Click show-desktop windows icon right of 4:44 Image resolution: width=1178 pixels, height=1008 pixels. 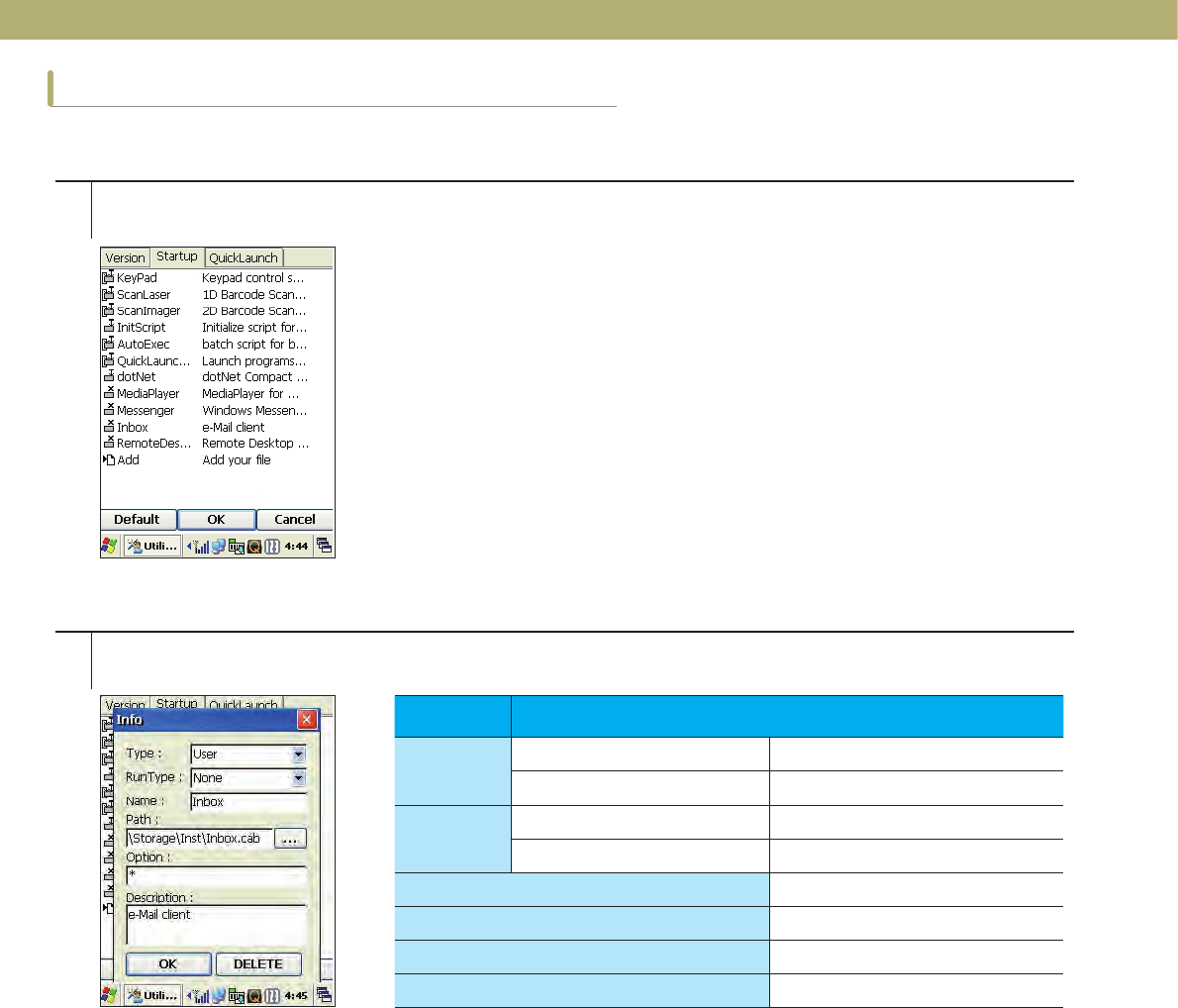point(324,546)
